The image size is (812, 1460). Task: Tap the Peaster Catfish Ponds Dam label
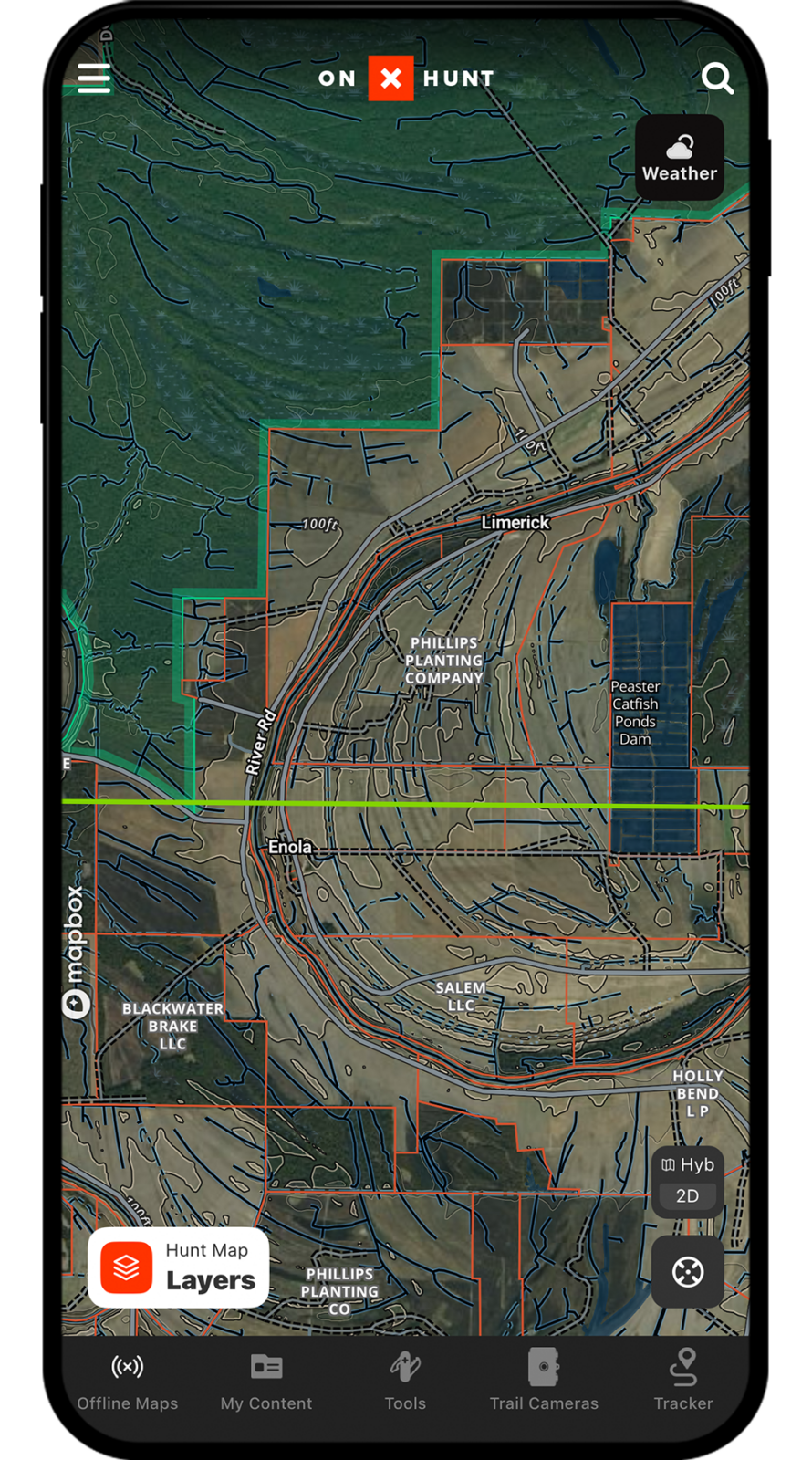click(636, 713)
